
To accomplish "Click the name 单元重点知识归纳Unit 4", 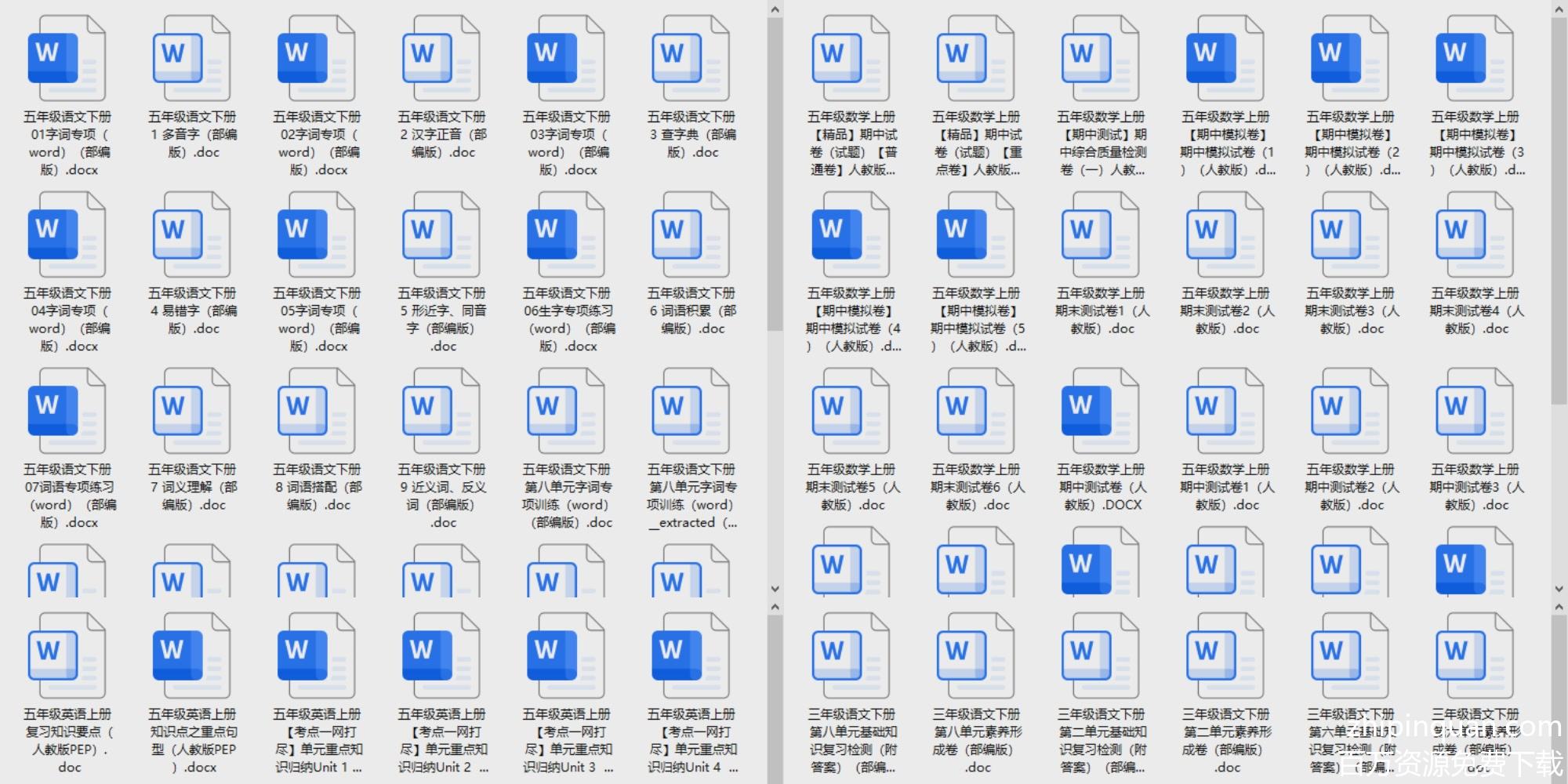I will (x=691, y=740).
